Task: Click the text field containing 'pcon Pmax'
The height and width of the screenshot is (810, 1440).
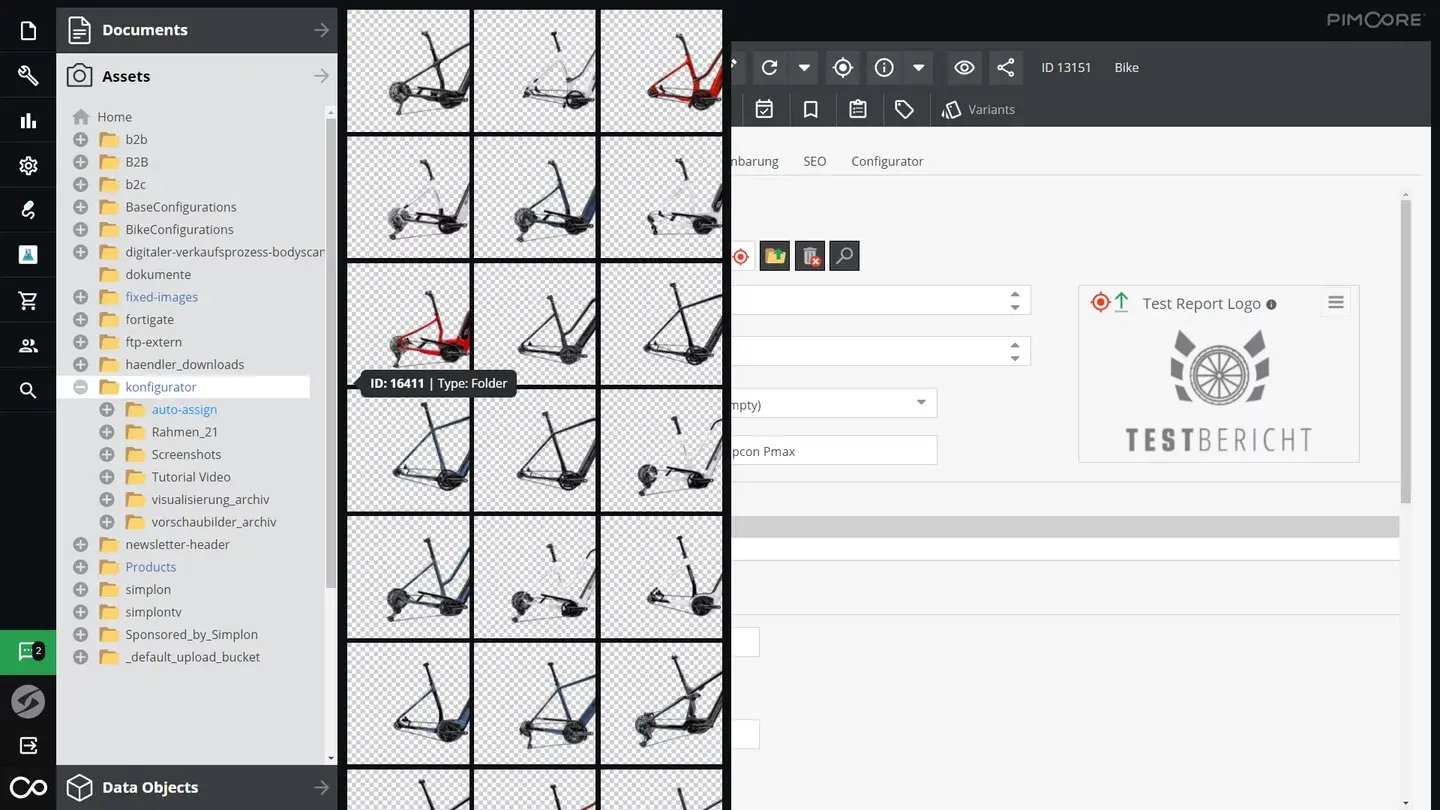Action: point(834,450)
